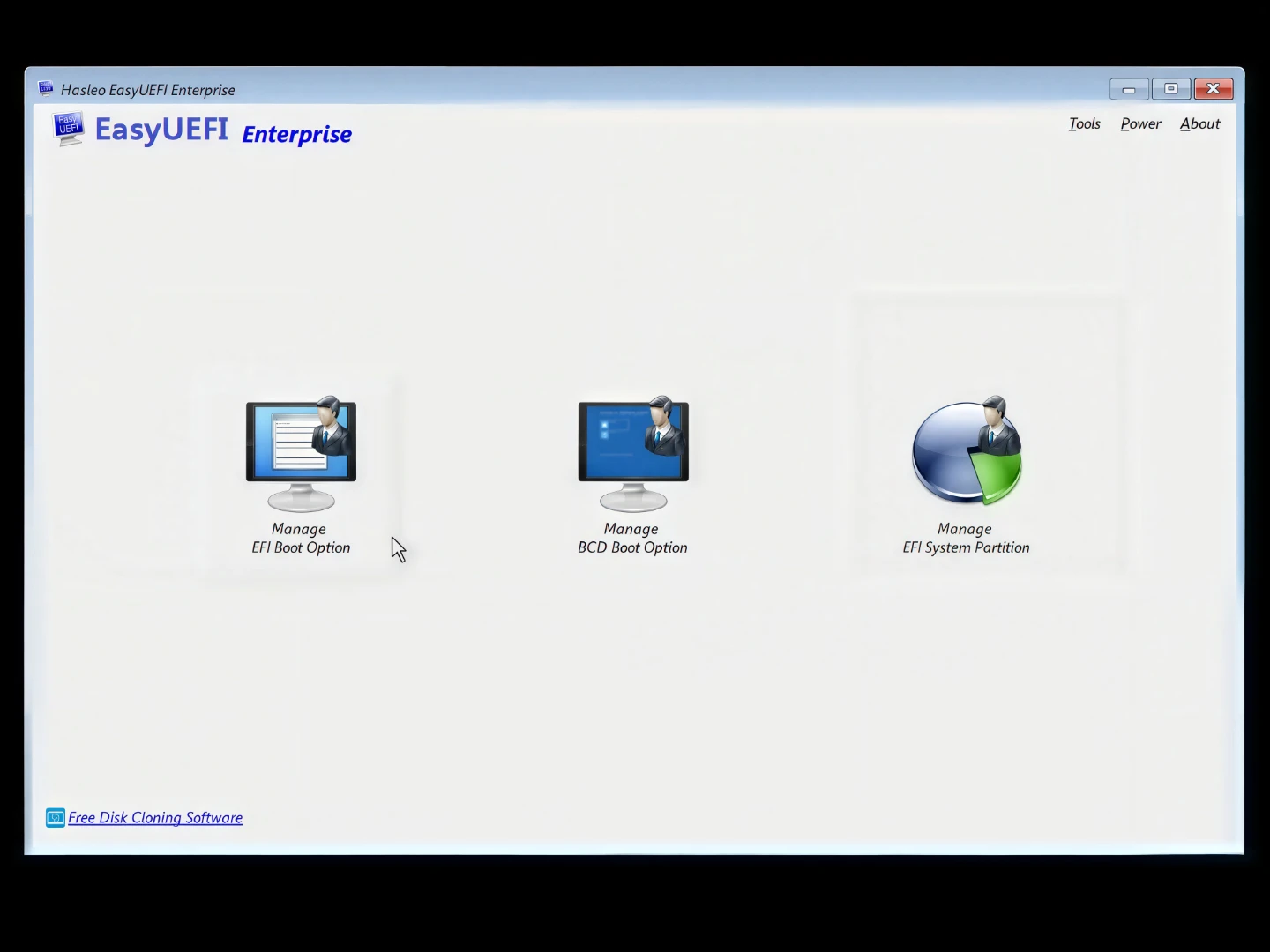Screen dimensions: 1270x952
Task: Maximize the EasyUEFI window
Action: (1171, 89)
